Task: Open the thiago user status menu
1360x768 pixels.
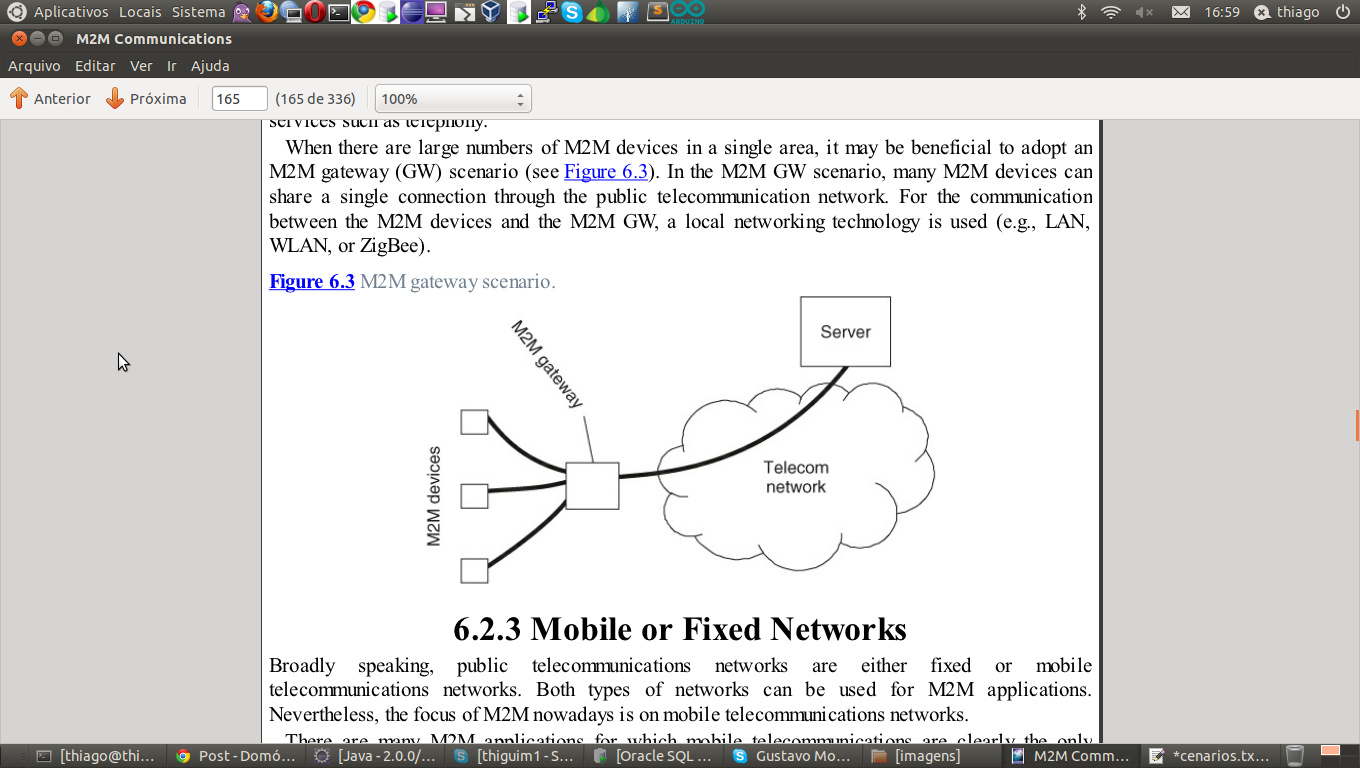Action: (1288, 12)
